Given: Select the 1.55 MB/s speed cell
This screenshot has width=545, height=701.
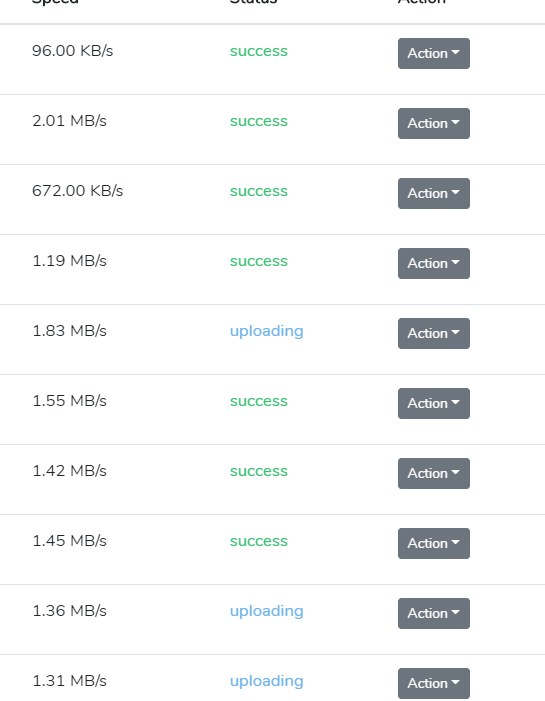Looking at the screenshot, I should 69,401.
